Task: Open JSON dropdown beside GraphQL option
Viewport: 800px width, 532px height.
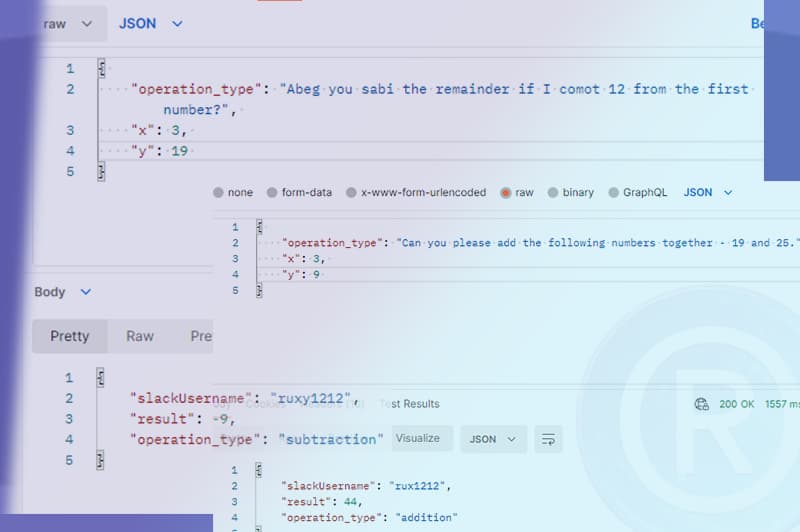Action: coord(708,192)
